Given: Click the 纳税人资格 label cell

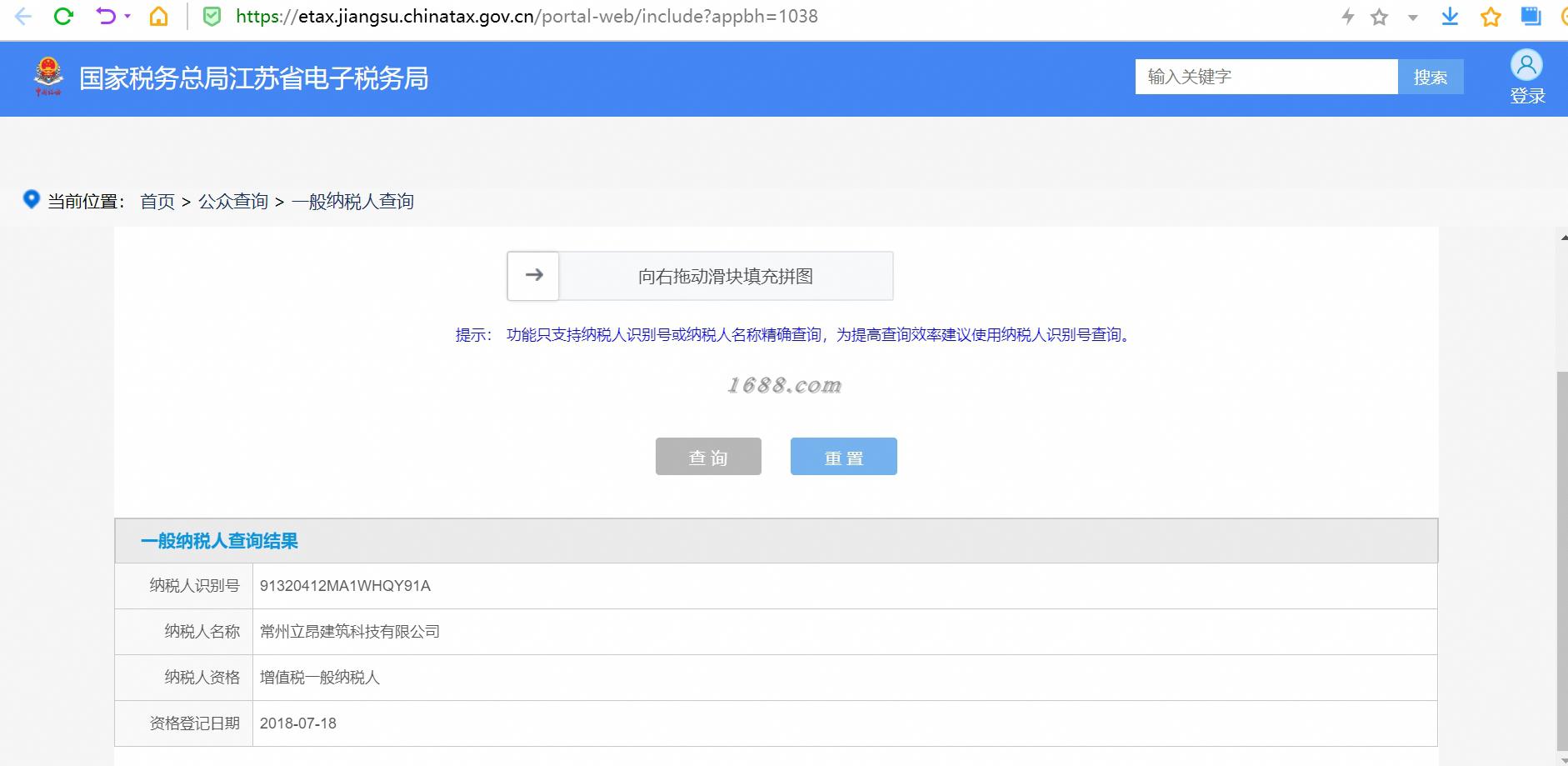Looking at the screenshot, I should pos(184,678).
